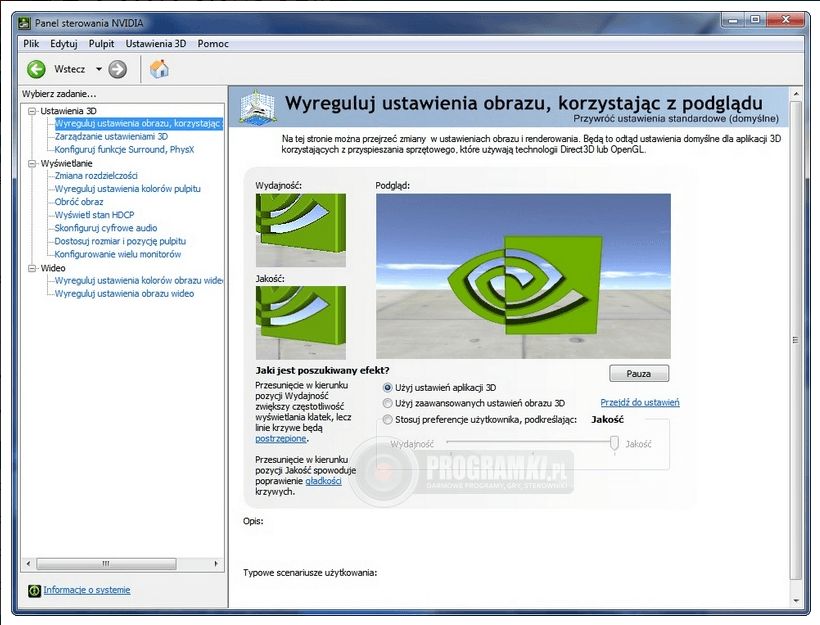Open Zmiana rozdzielczości

[x=96, y=176]
